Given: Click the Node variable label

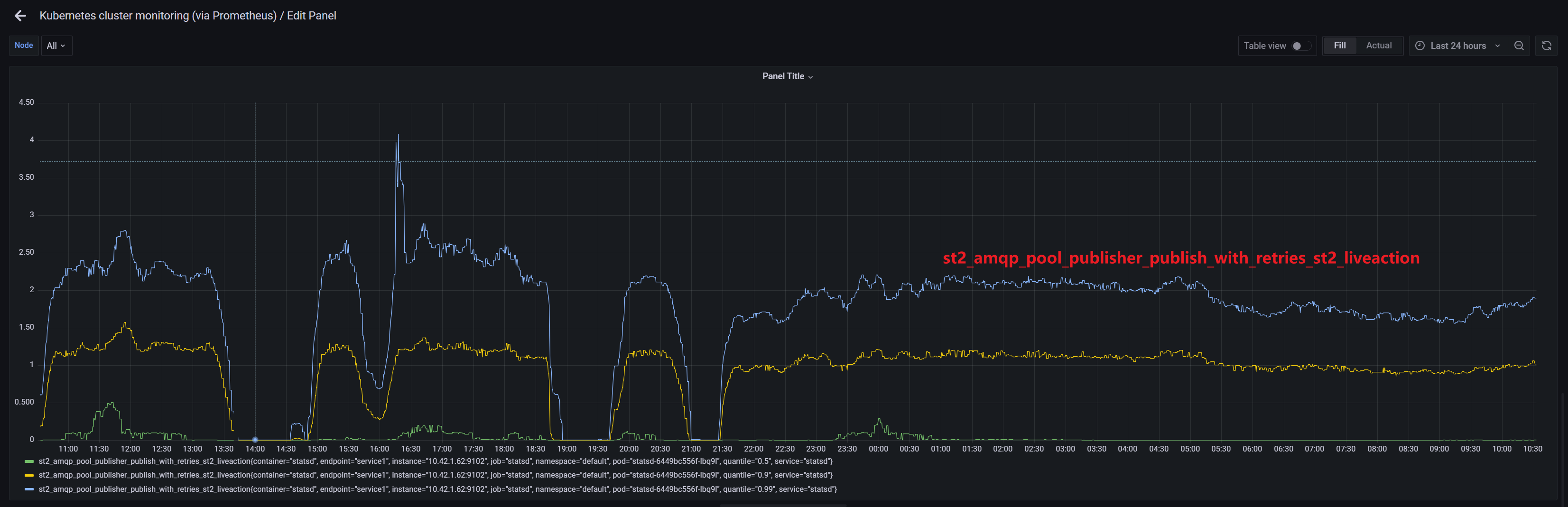Looking at the screenshot, I should tap(23, 45).
